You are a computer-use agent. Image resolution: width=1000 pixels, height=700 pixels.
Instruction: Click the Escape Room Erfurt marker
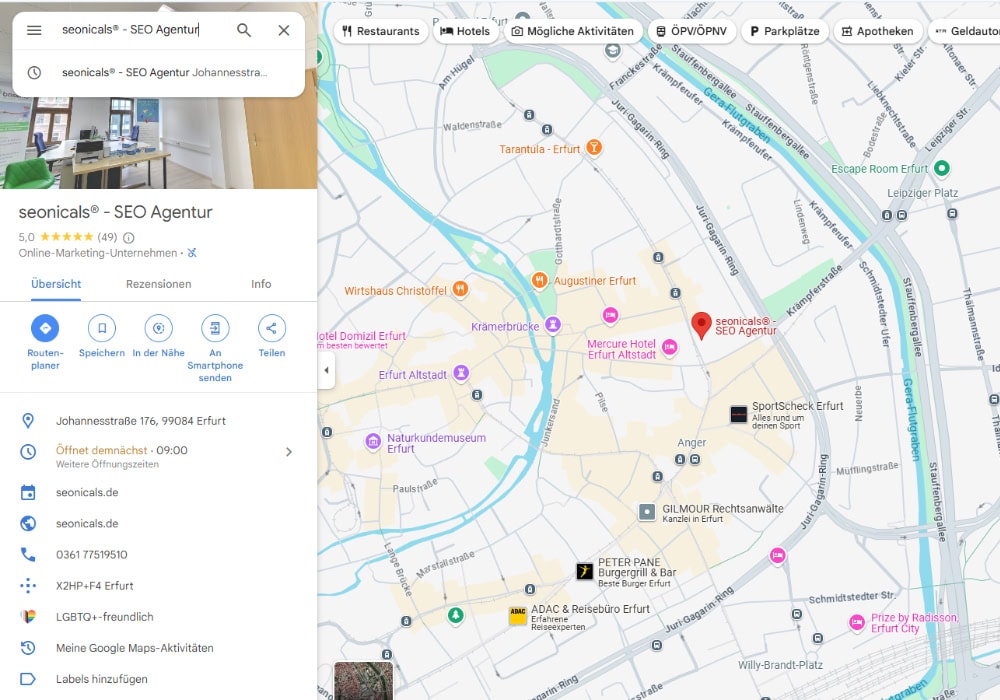click(x=941, y=168)
